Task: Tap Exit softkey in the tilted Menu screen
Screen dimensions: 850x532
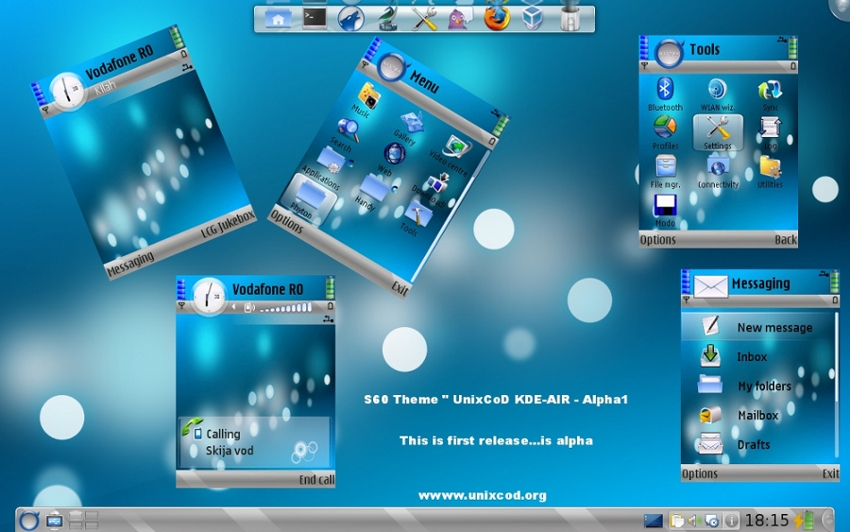Action: (x=400, y=288)
